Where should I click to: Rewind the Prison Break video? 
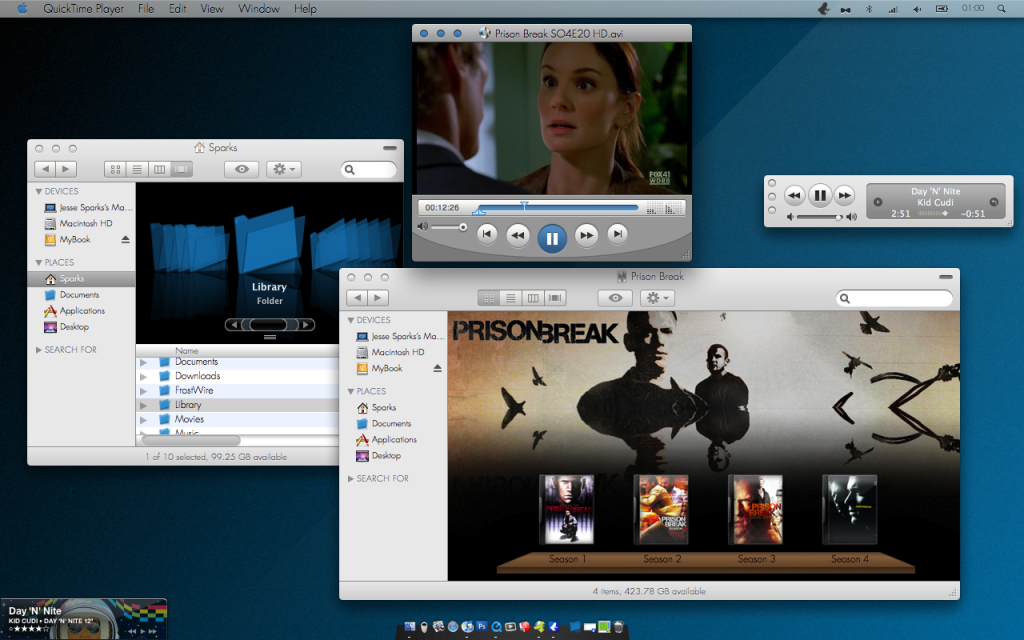pos(517,235)
